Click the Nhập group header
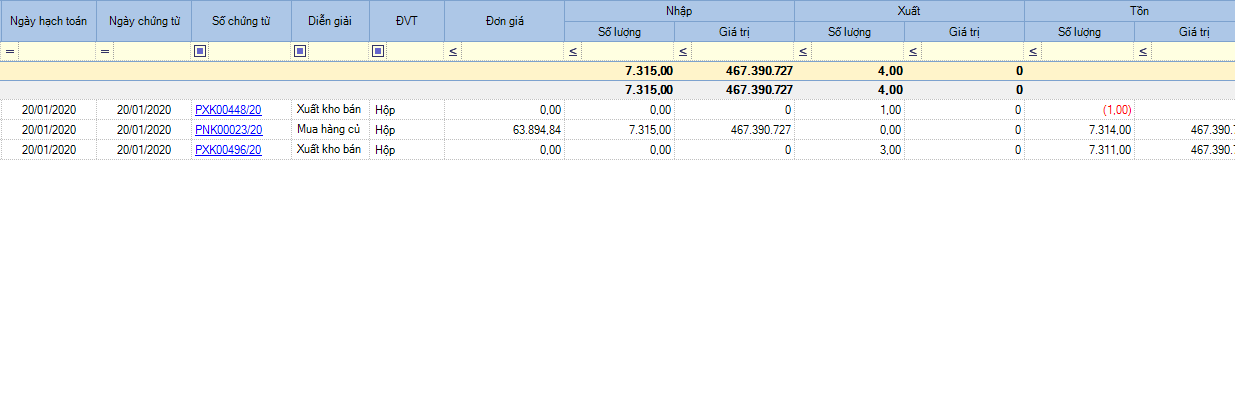1235x416 pixels. click(x=679, y=10)
